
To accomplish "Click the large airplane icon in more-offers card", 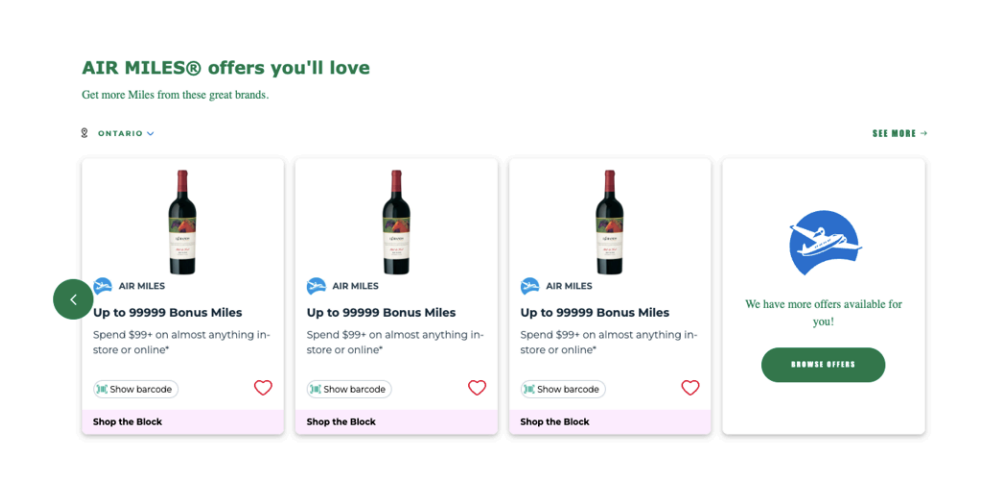I will click(824, 243).
